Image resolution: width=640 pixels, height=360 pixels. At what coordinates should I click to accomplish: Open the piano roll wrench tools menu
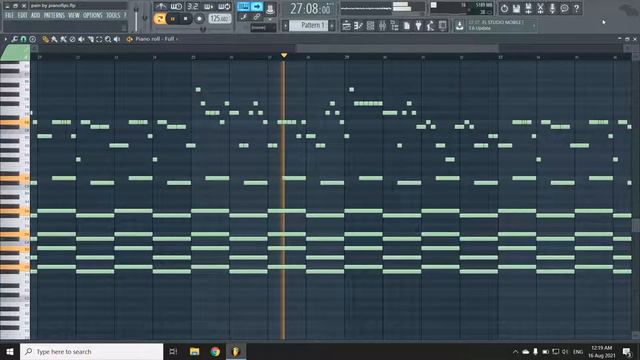[14, 39]
